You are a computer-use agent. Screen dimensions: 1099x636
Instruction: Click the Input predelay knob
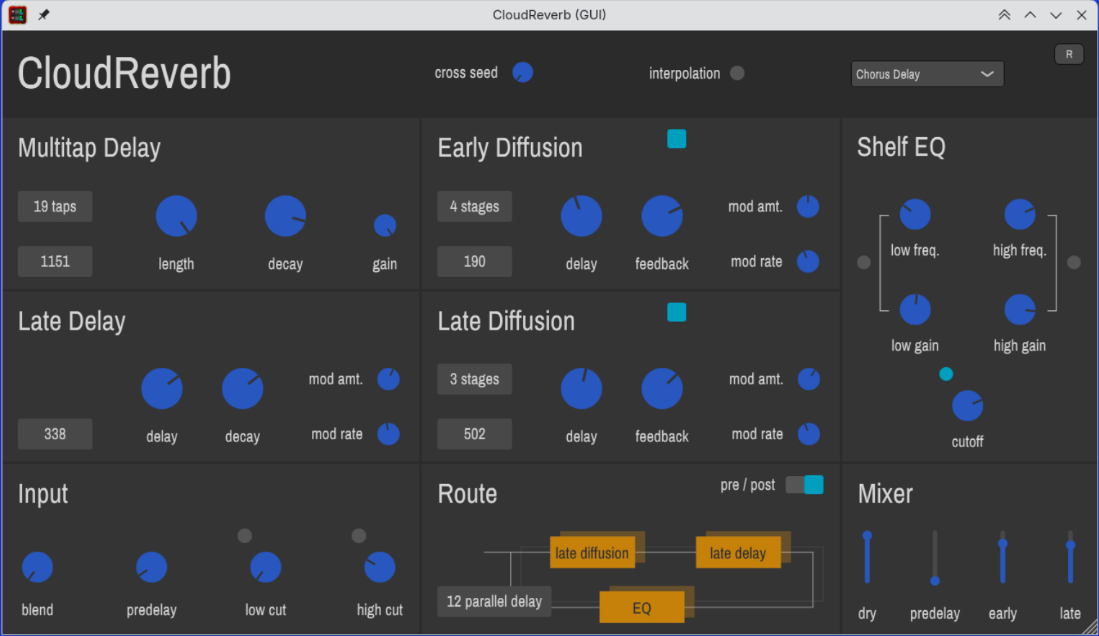pyautogui.click(x=151, y=567)
